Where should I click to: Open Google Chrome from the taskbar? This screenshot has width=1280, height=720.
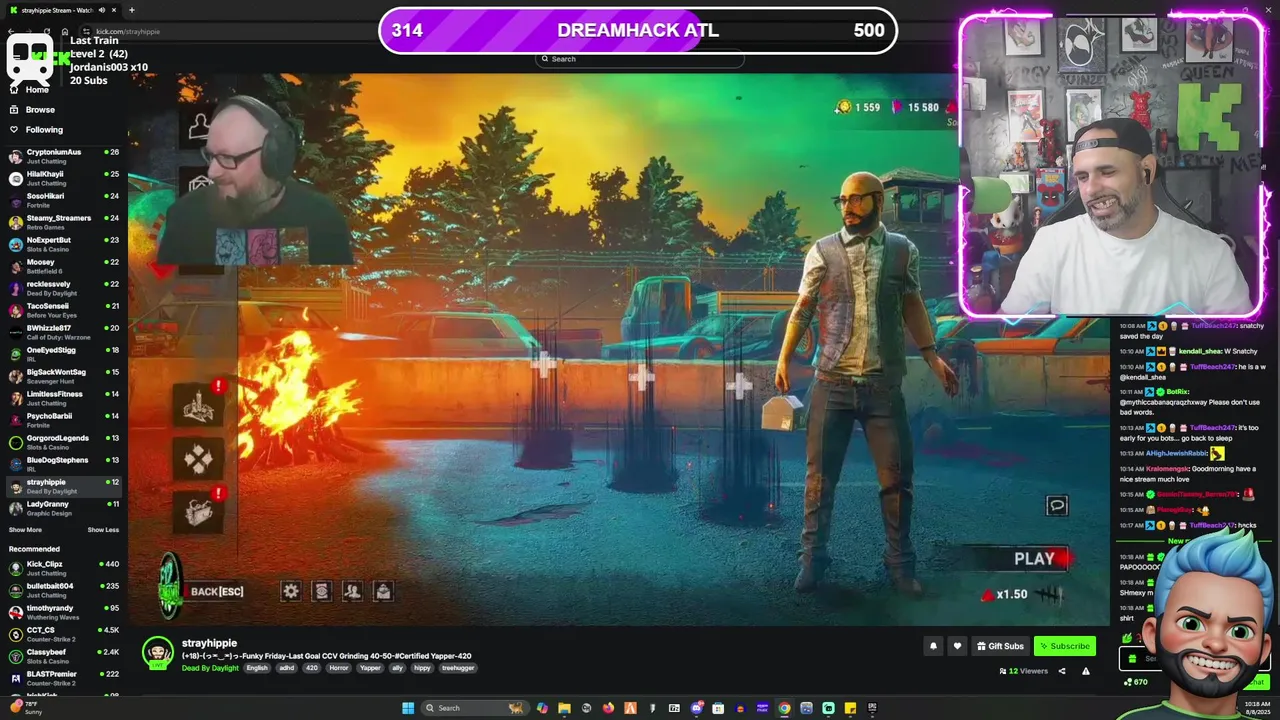click(x=784, y=708)
